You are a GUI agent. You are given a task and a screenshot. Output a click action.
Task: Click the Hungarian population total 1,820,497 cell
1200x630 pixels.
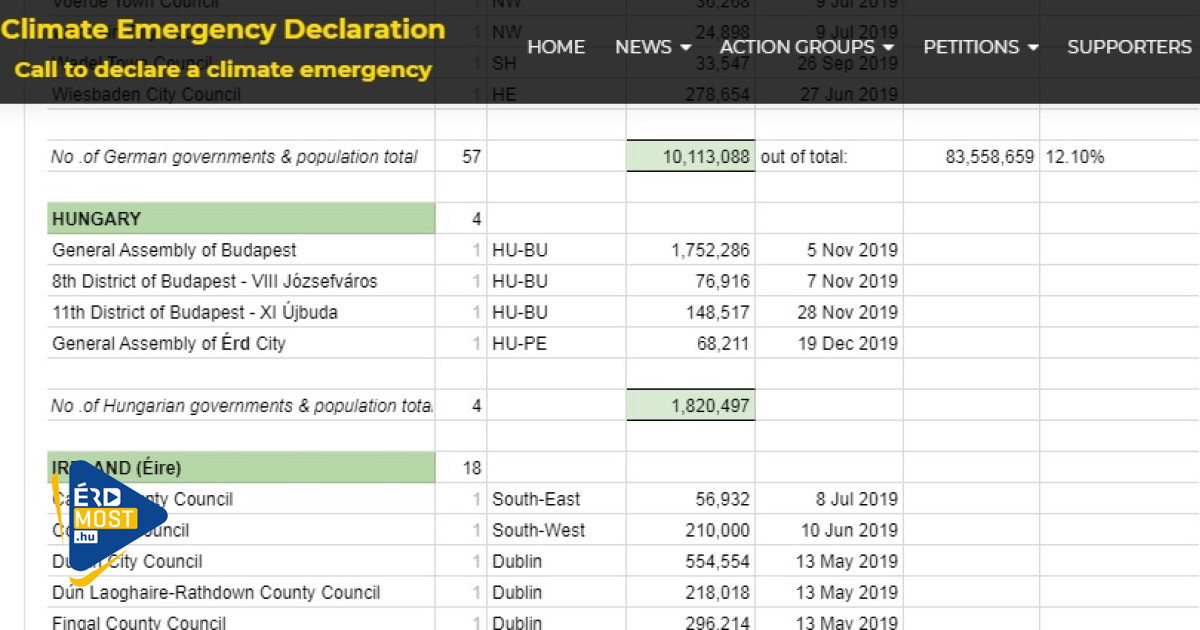[x=690, y=405]
